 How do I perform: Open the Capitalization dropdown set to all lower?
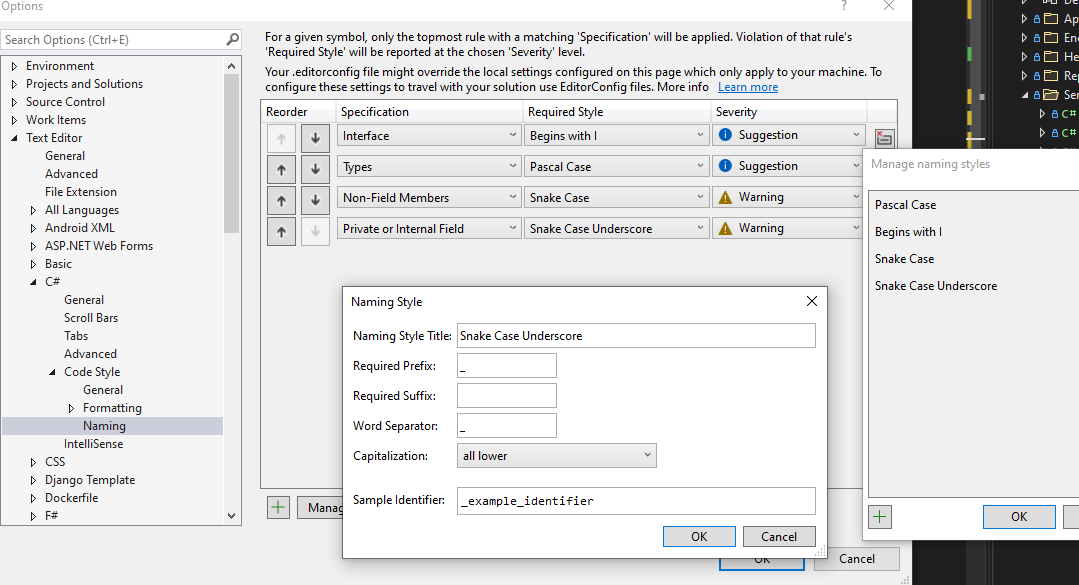(557, 456)
